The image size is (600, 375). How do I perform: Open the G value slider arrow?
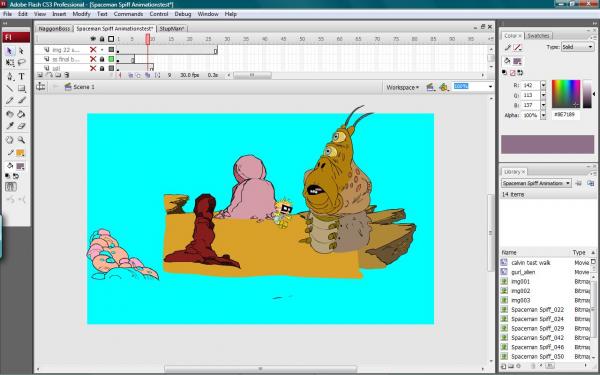pyautogui.click(x=543, y=95)
